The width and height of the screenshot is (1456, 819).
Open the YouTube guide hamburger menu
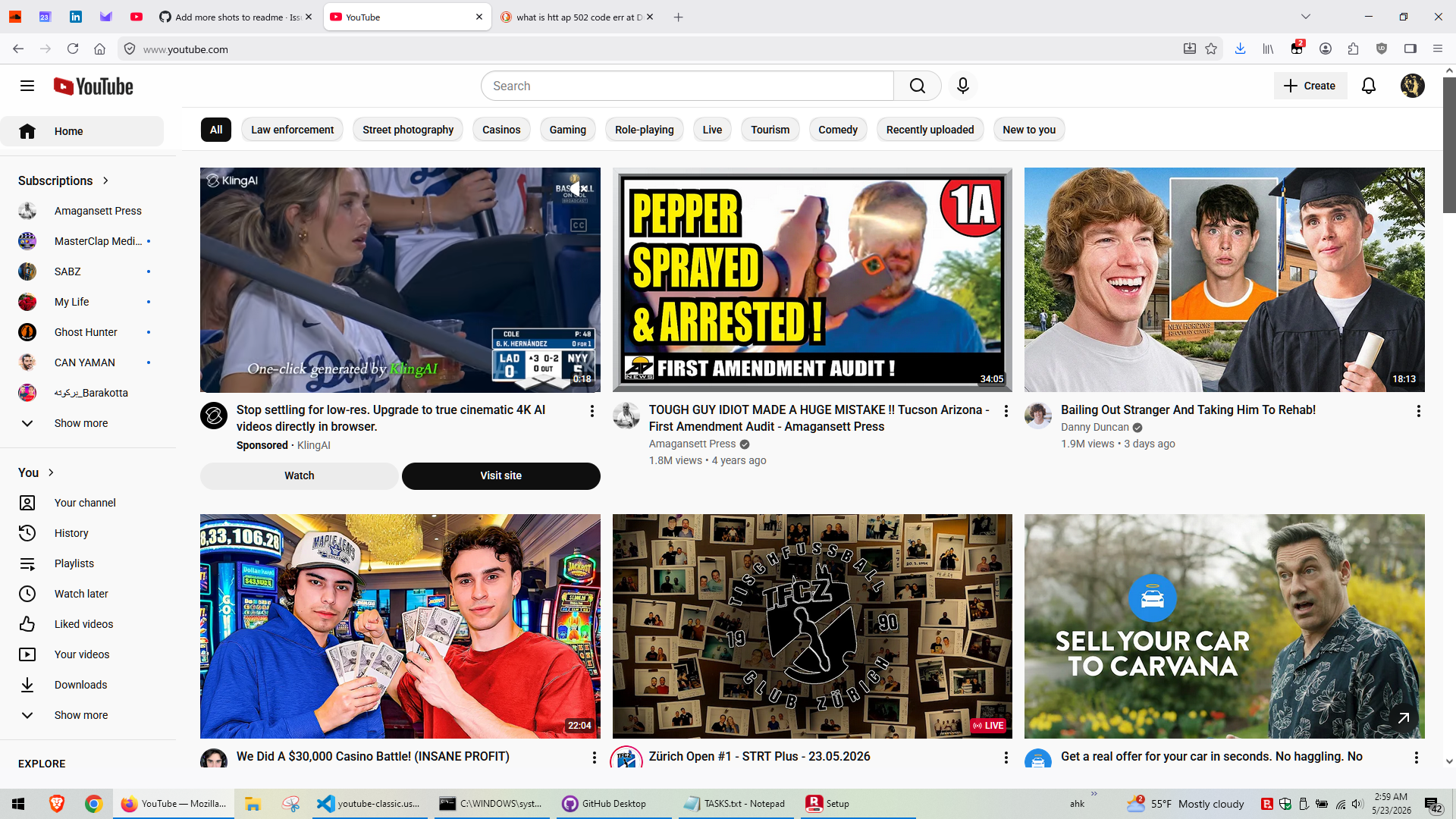[27, 86]
